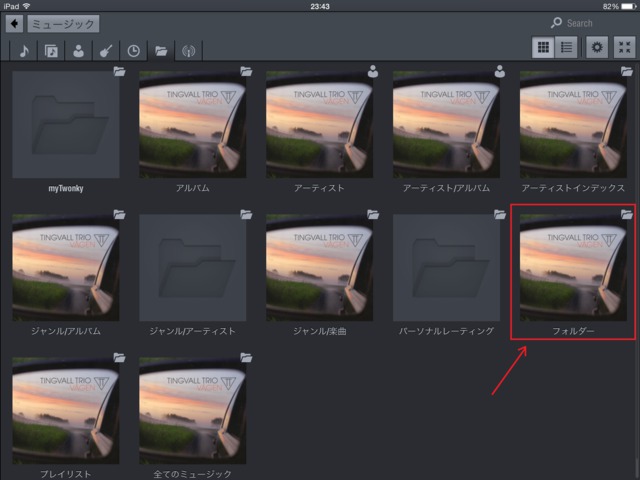Click person badge icon on アーティスト/アルバム
This screenshot has width=640, height=480.
pyautogui.click(x=500, y=71)
